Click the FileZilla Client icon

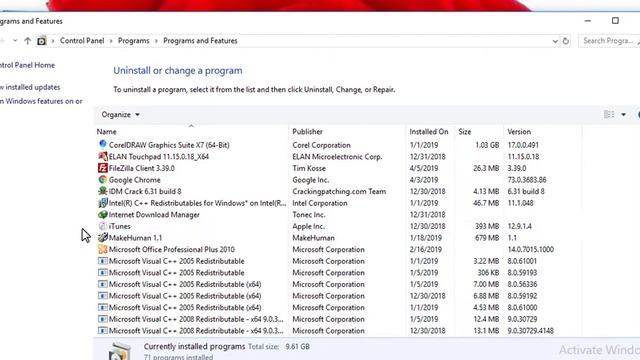coord(102,168)
